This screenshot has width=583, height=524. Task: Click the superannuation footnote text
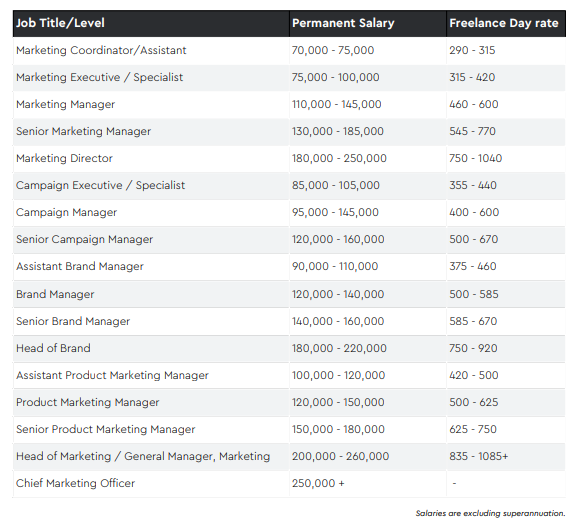pyautogui.click(x=490, y=513)
